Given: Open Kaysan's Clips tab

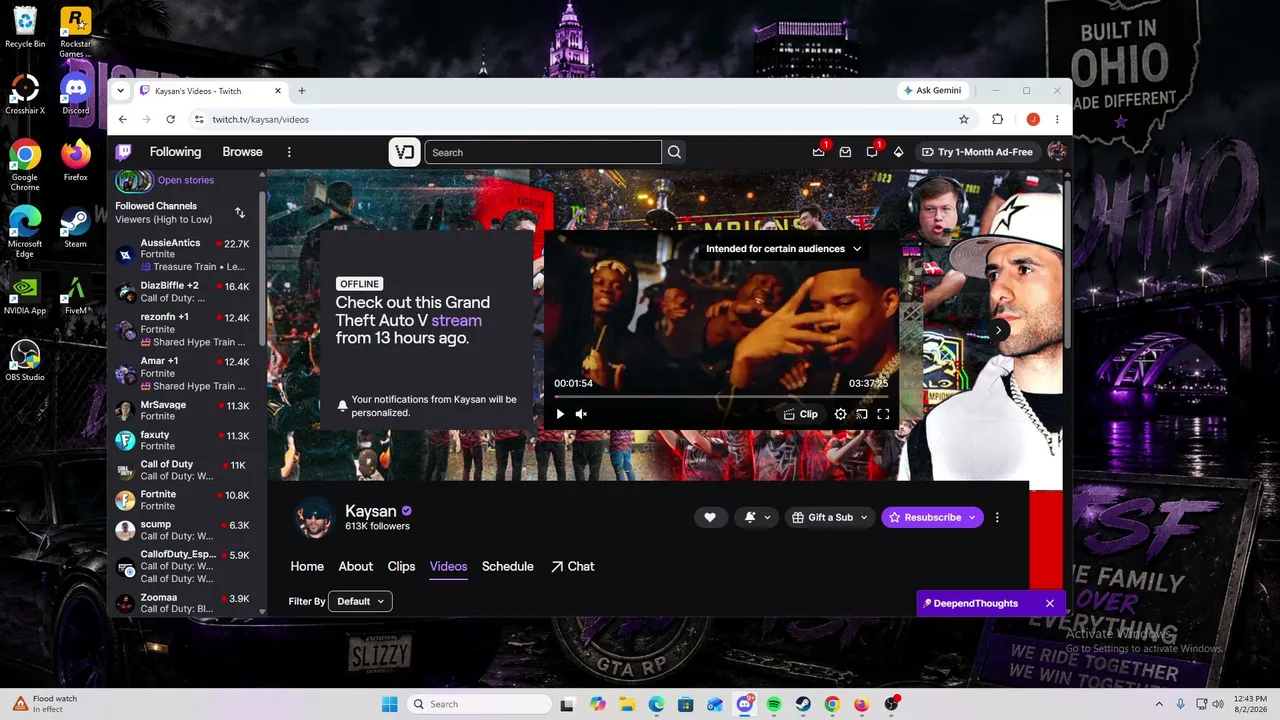Looking at the screenshot, I should [x=401, y=566].
